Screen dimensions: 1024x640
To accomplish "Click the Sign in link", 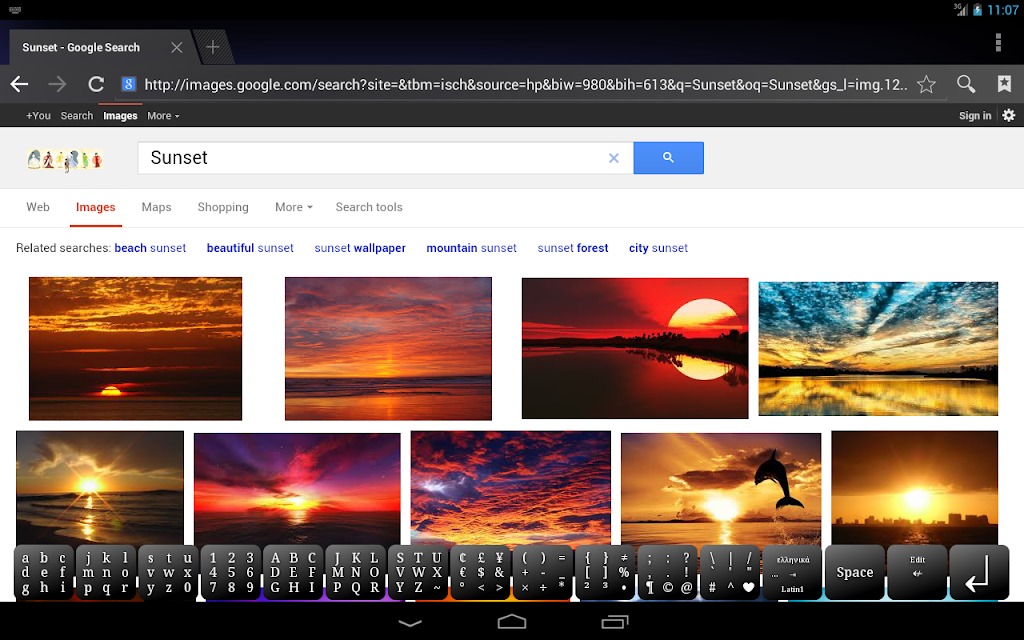I will pos(974,116).
